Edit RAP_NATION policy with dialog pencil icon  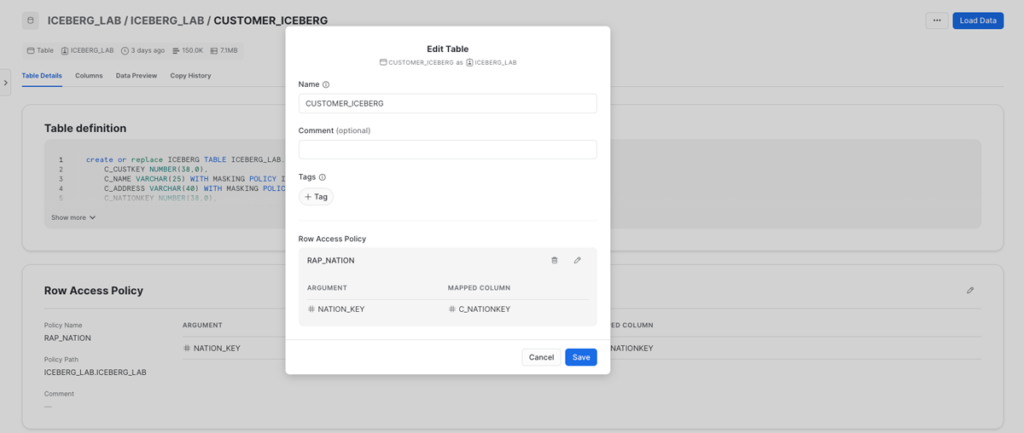coord(577,260)
